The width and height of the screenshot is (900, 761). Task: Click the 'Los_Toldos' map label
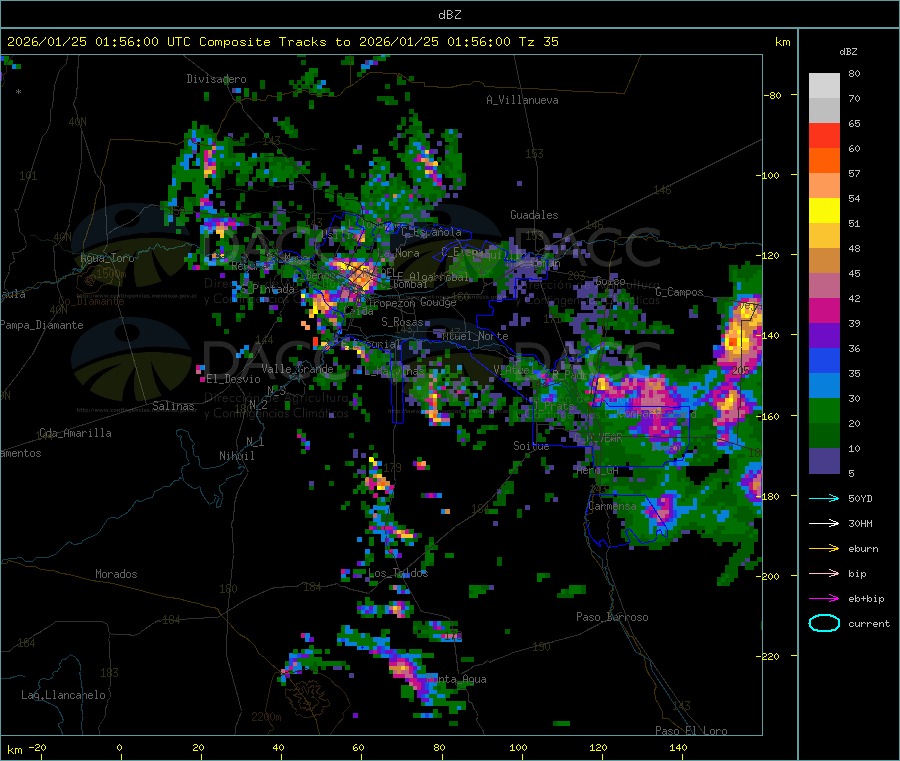pyautogui.click(x=398, y=573)
